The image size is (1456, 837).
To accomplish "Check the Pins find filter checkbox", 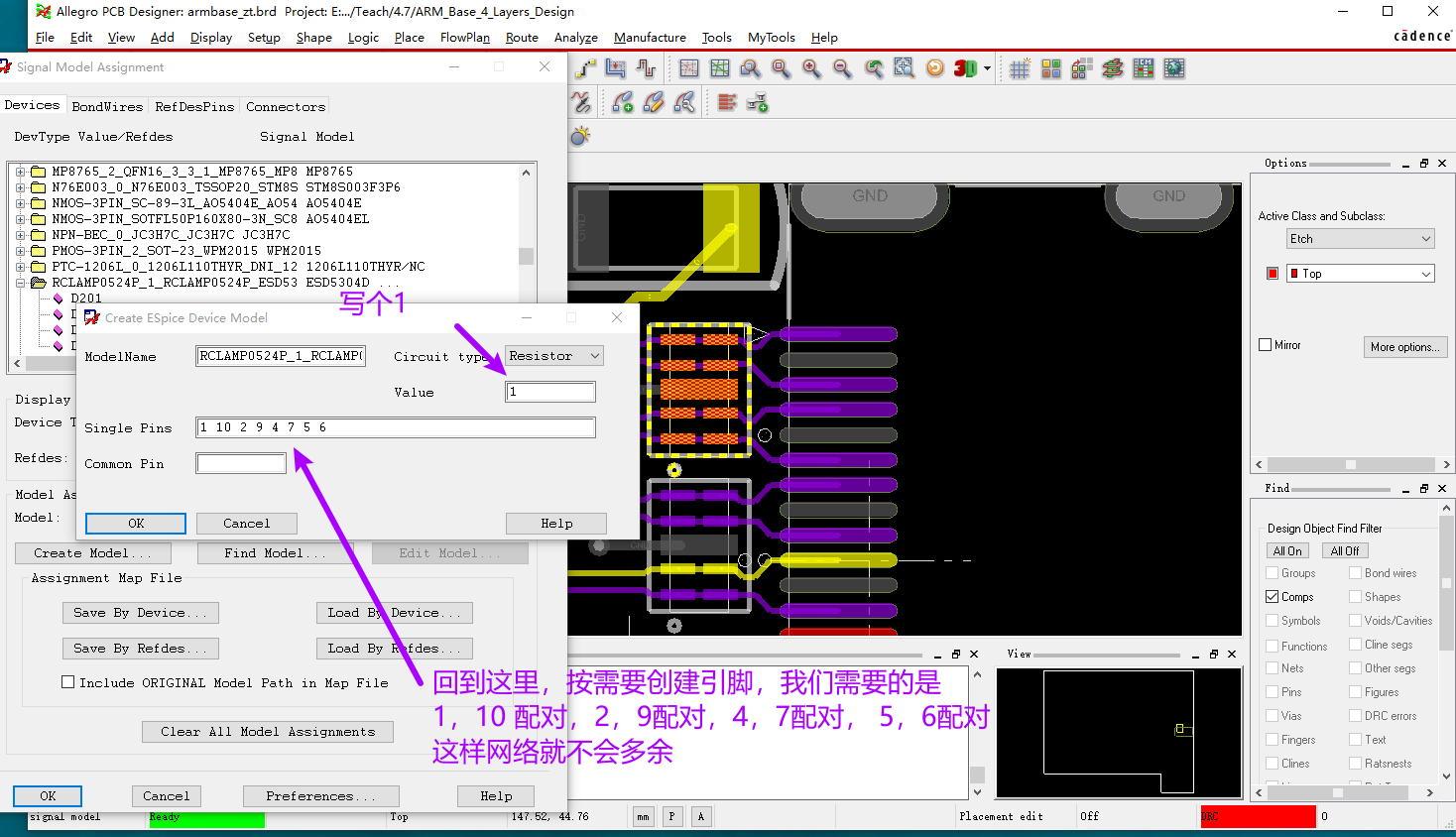I will pos(1273,691).
